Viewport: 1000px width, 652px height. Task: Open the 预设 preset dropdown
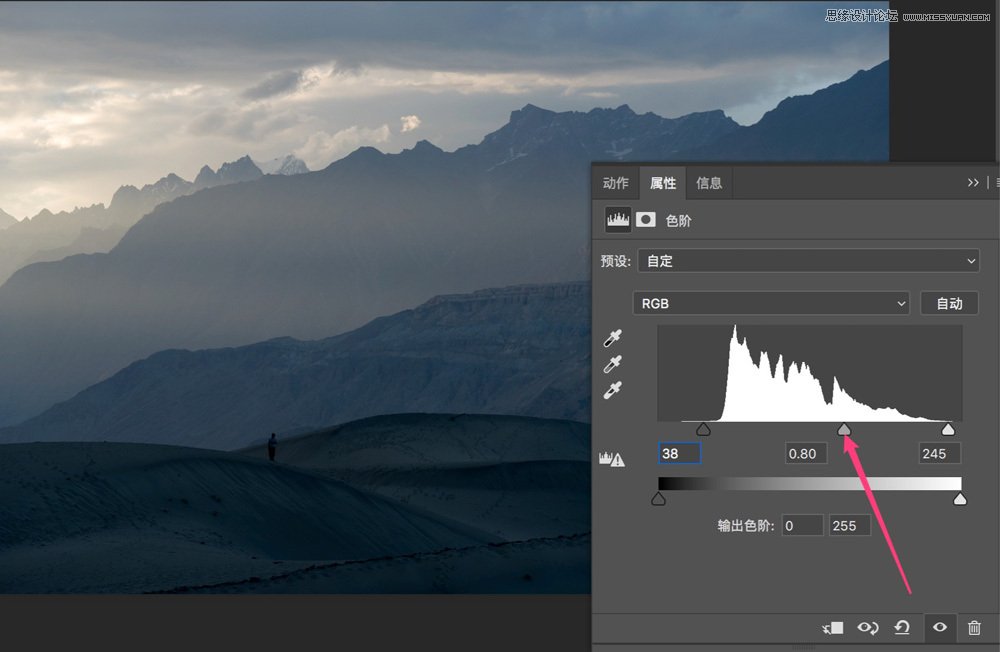tap(808, 260)
